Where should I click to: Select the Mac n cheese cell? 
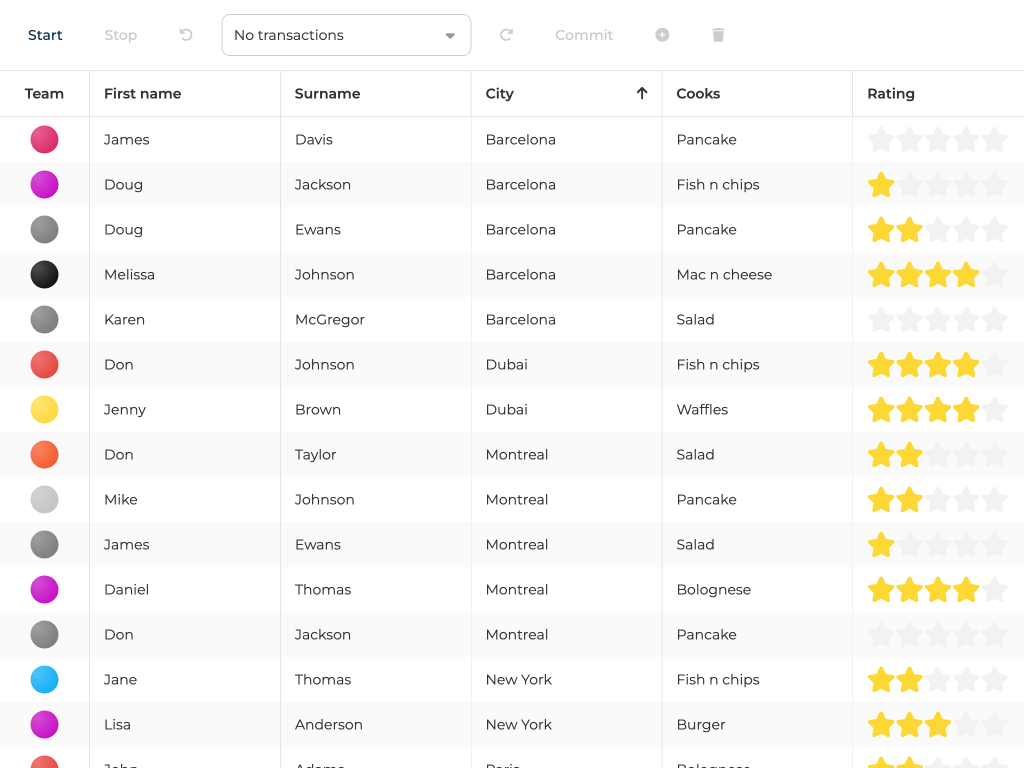click(724, 275)
